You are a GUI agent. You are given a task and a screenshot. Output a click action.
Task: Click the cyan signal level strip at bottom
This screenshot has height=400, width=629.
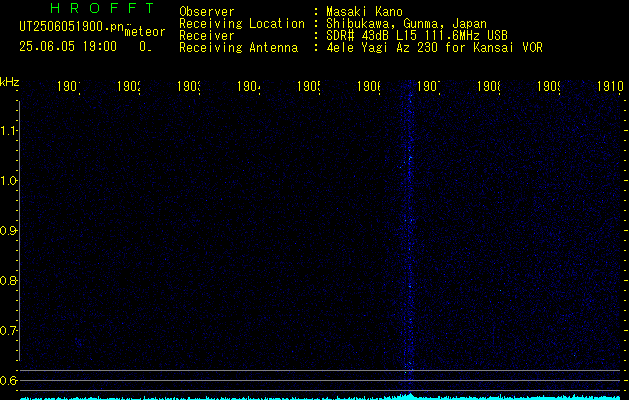[x=320, y=397]
